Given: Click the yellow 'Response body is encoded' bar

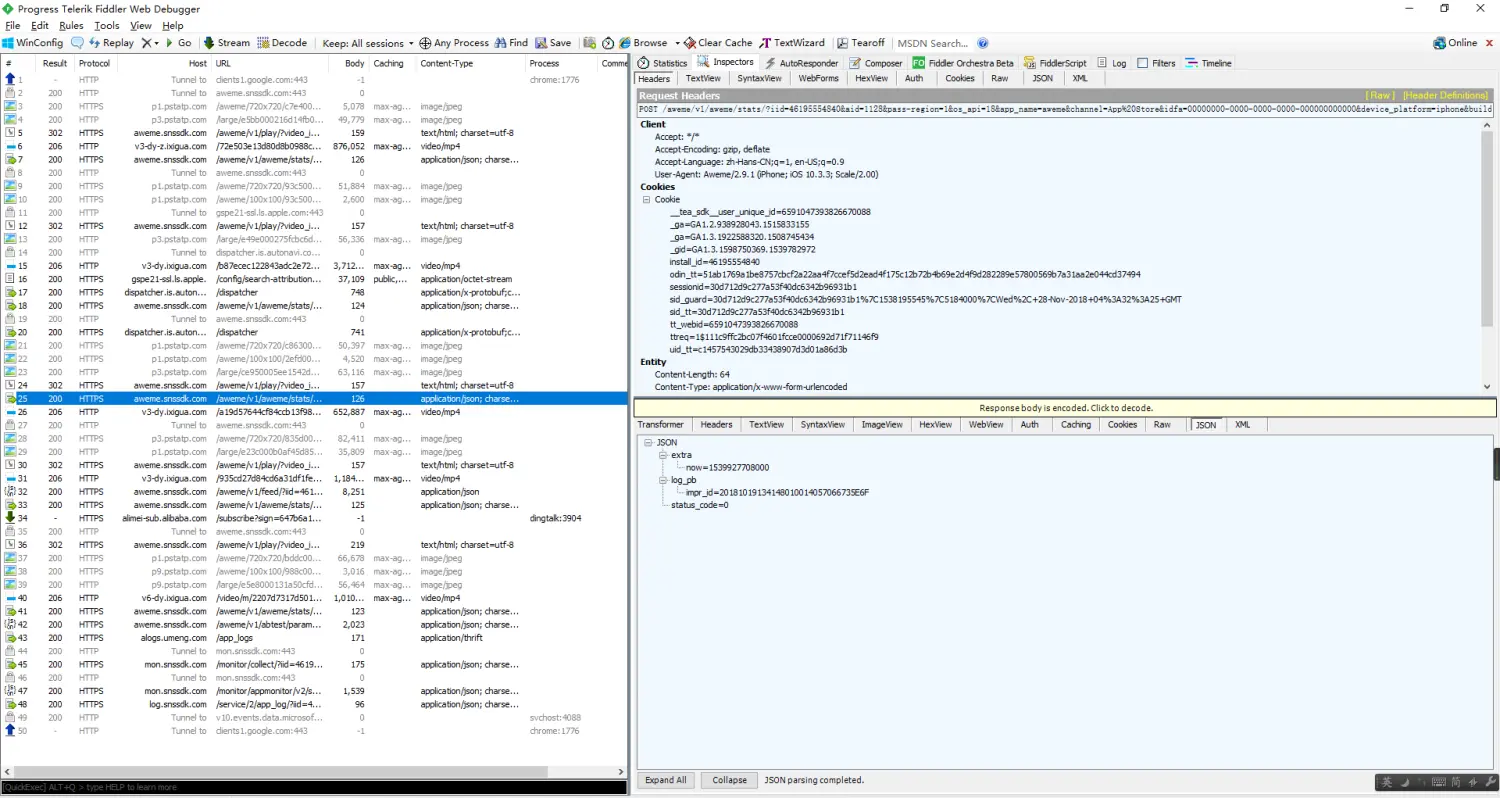Looking at the screenshot, I should click(1065, 408).
